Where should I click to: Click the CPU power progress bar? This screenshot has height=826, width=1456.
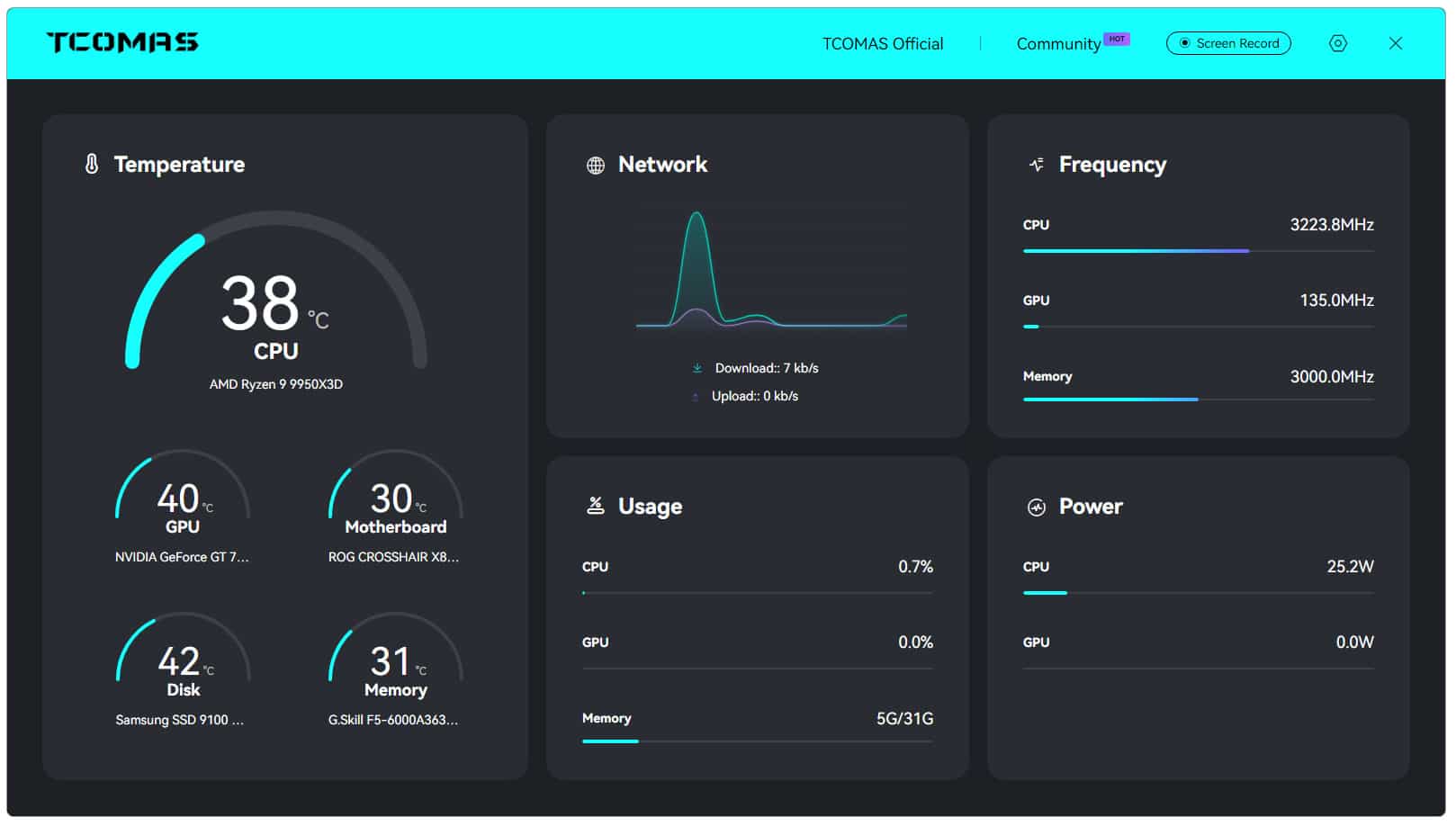coord(1198,593)
